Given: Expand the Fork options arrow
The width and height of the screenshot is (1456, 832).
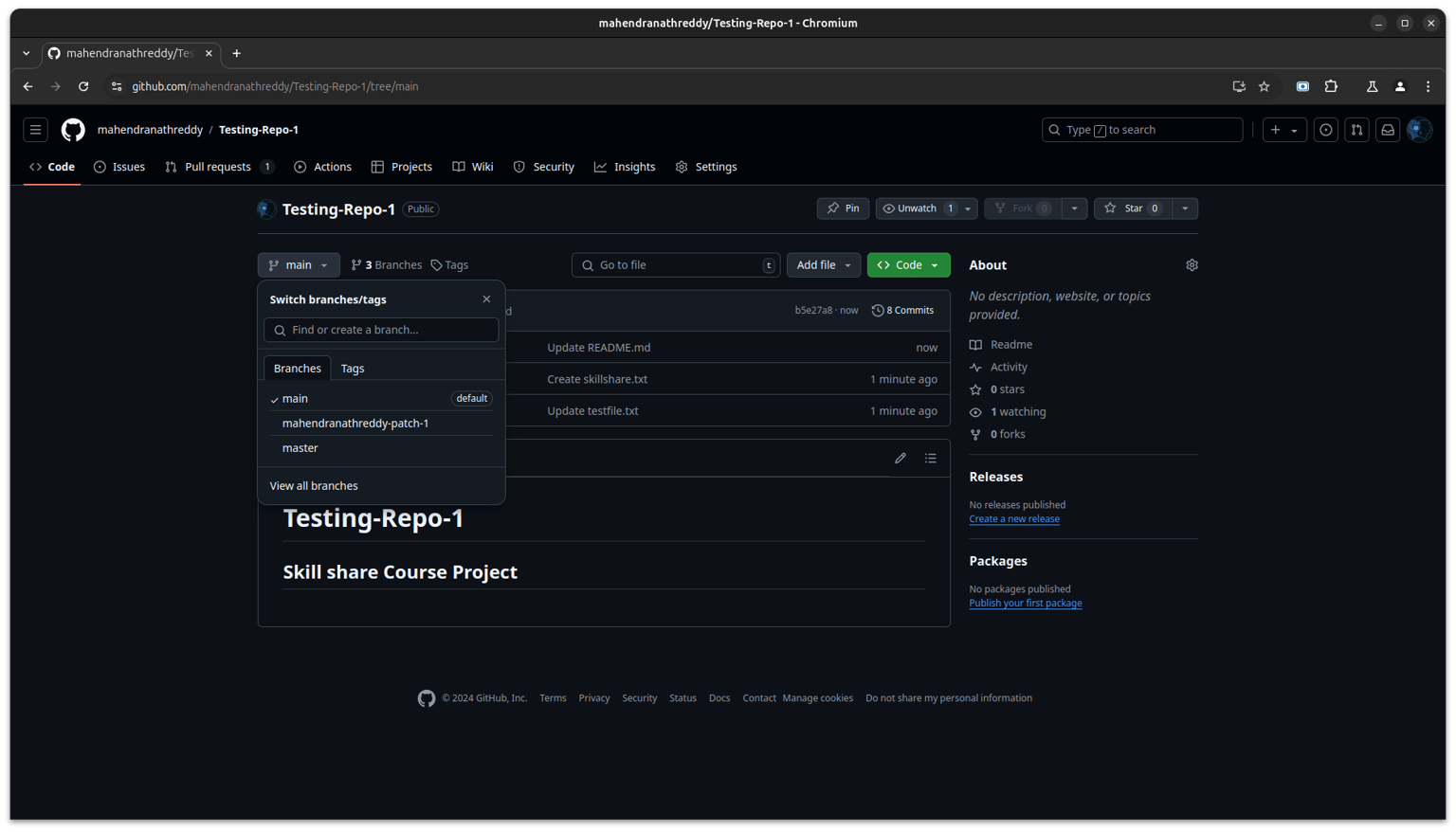Looking at the screenshot, I should [x=1074, y=208].
